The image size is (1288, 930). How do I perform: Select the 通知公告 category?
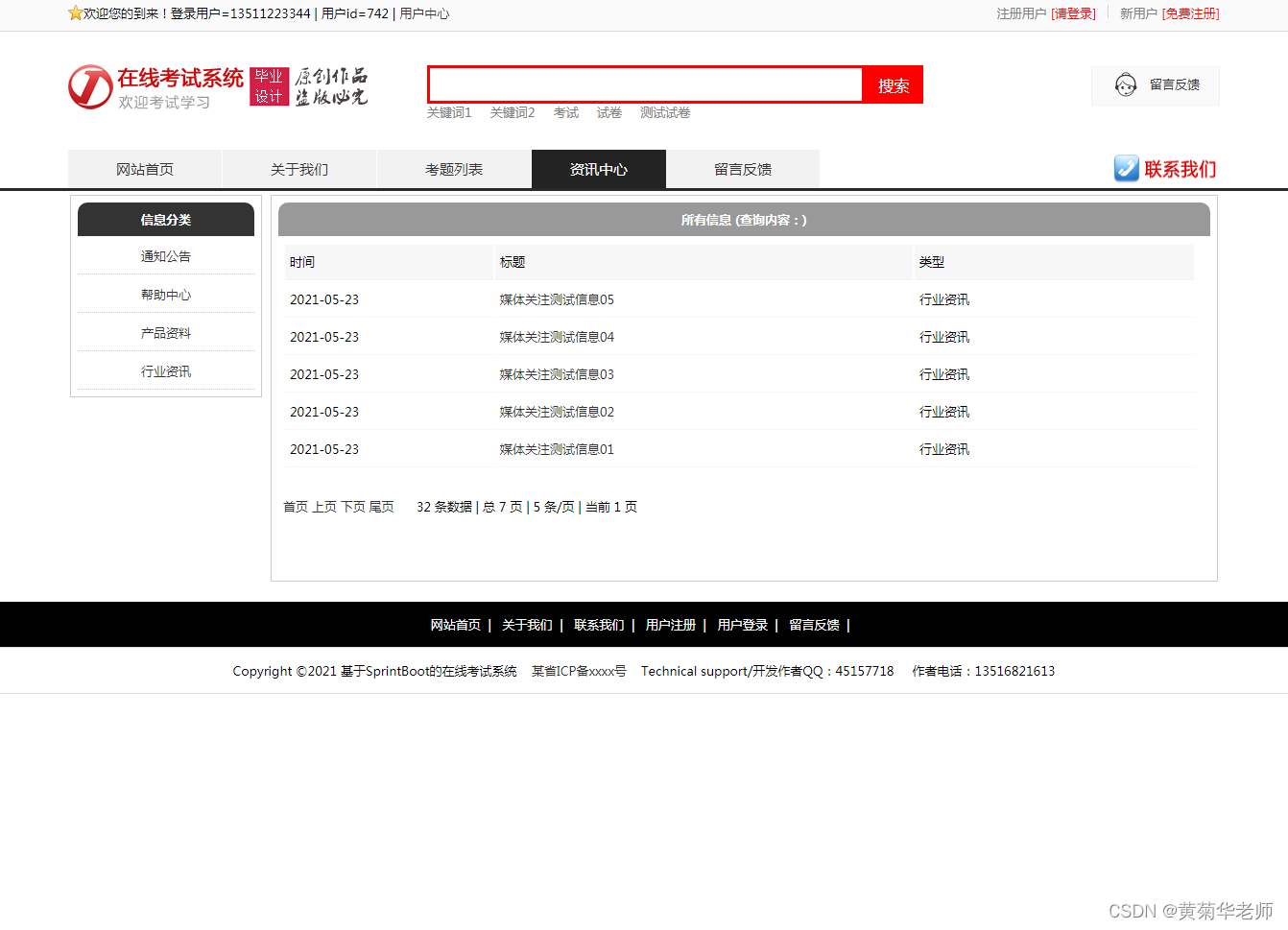[166, 256]
